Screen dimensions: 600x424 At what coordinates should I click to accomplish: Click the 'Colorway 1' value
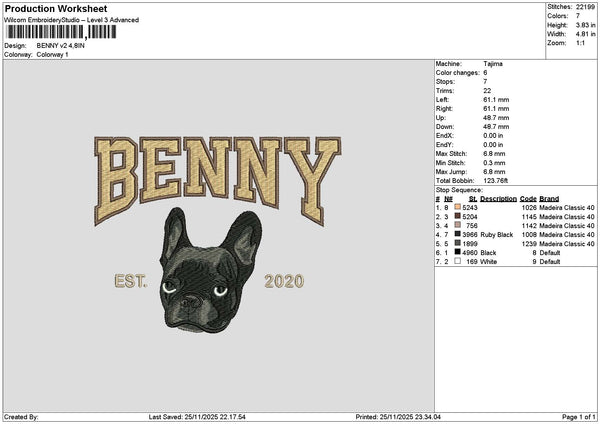(x=52, y=55)
